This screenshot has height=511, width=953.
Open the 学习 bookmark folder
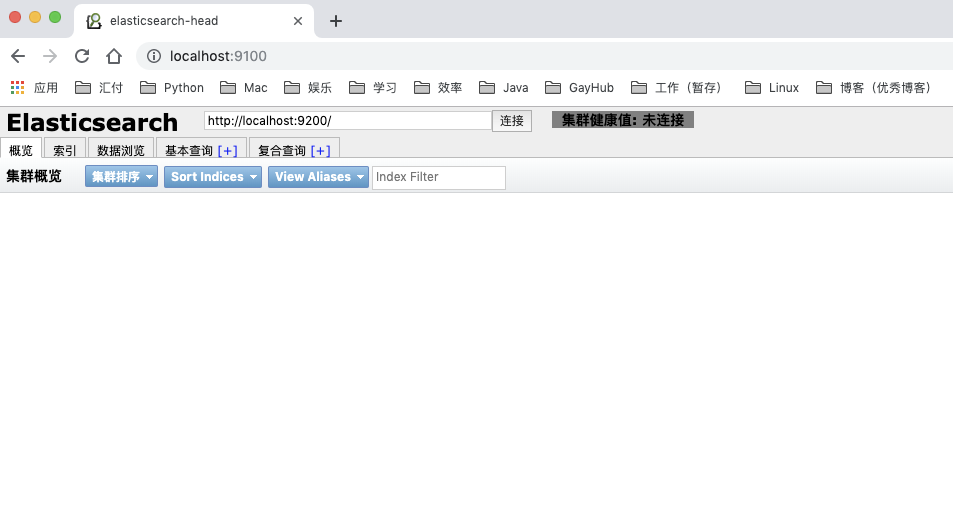point(373,88)
